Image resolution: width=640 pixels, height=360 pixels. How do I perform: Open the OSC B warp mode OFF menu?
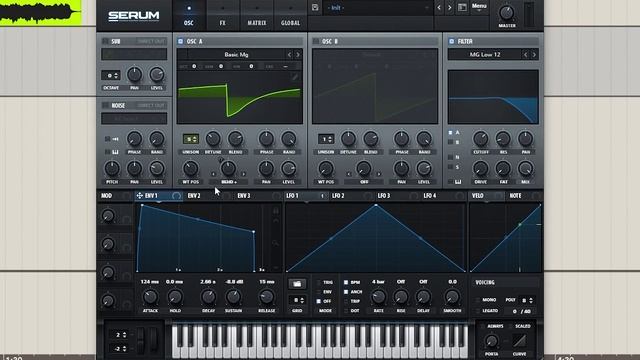[x=364, y=182]
